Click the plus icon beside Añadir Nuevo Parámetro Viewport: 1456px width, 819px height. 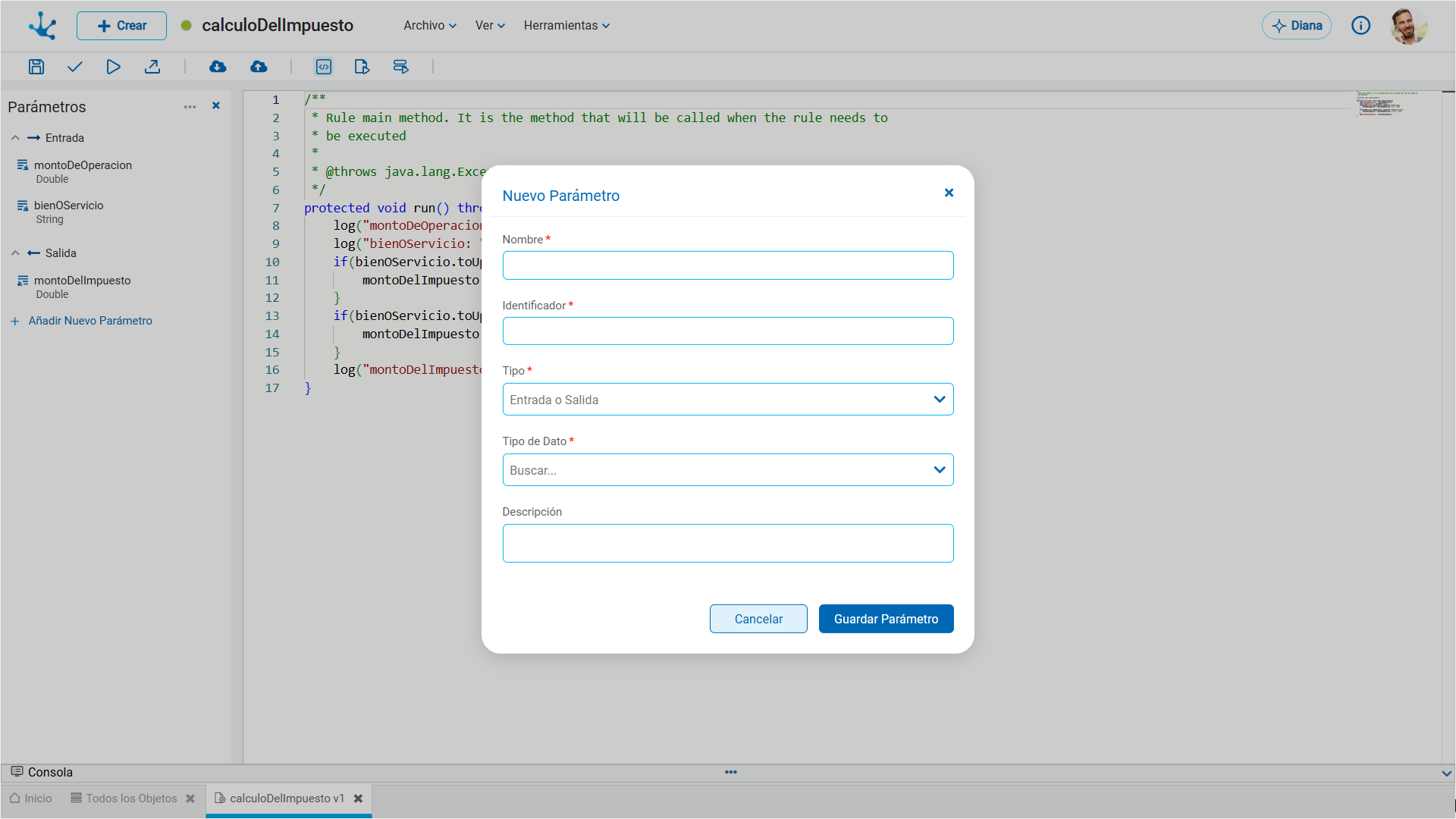[14, 322]
